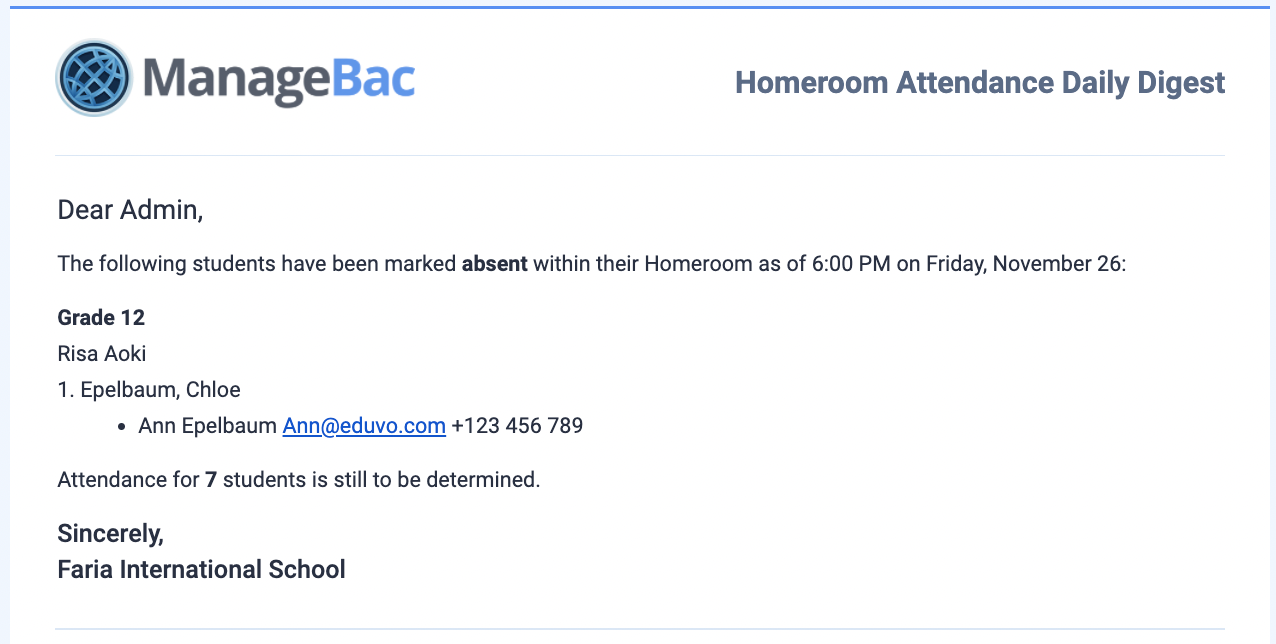Click the bullet point before Ann Epelbaum
The width and height of the screenshot is (1276, 644).
[121, 427]
